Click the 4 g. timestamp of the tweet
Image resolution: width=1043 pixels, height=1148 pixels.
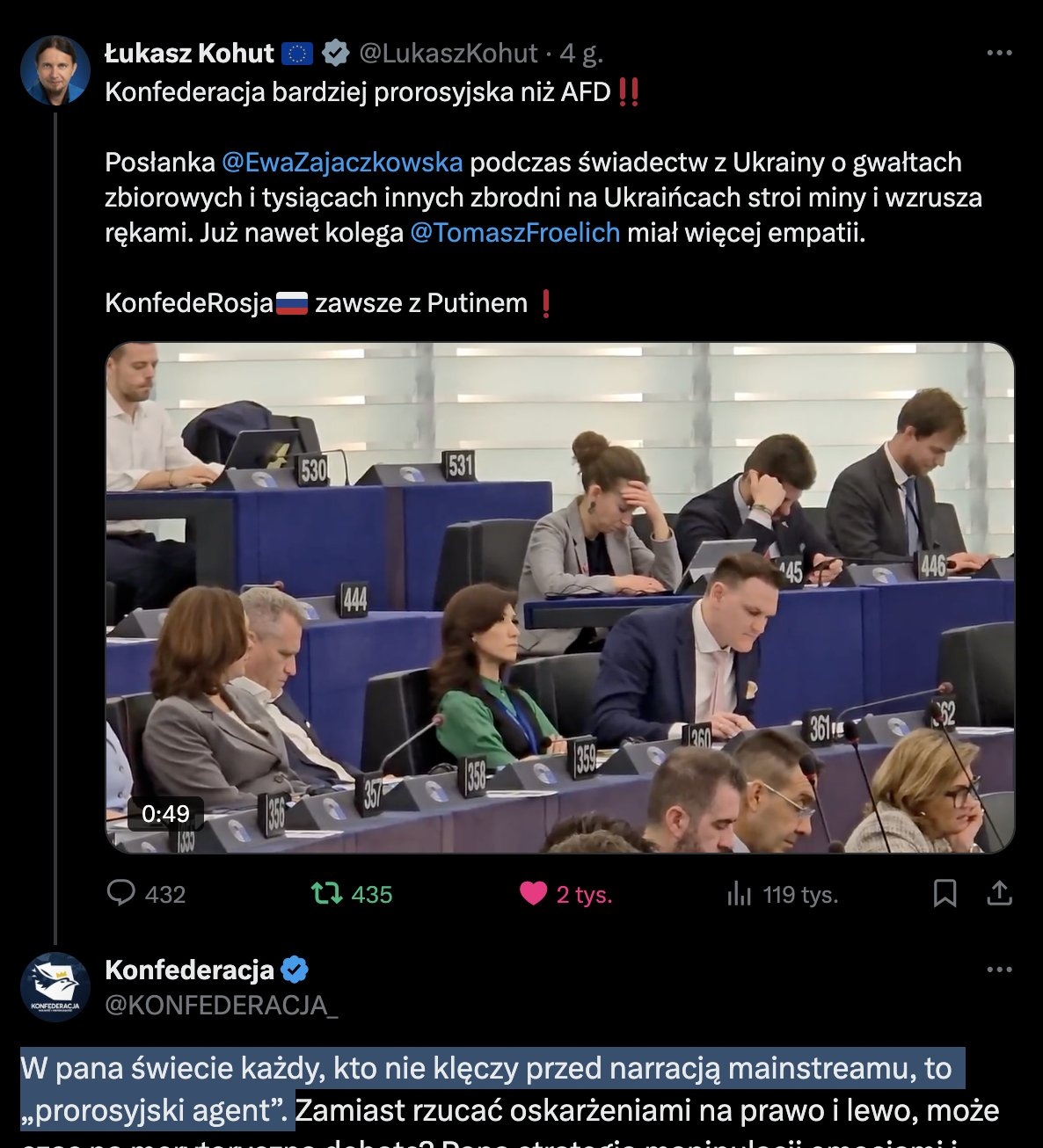click(x=581, y=54)
